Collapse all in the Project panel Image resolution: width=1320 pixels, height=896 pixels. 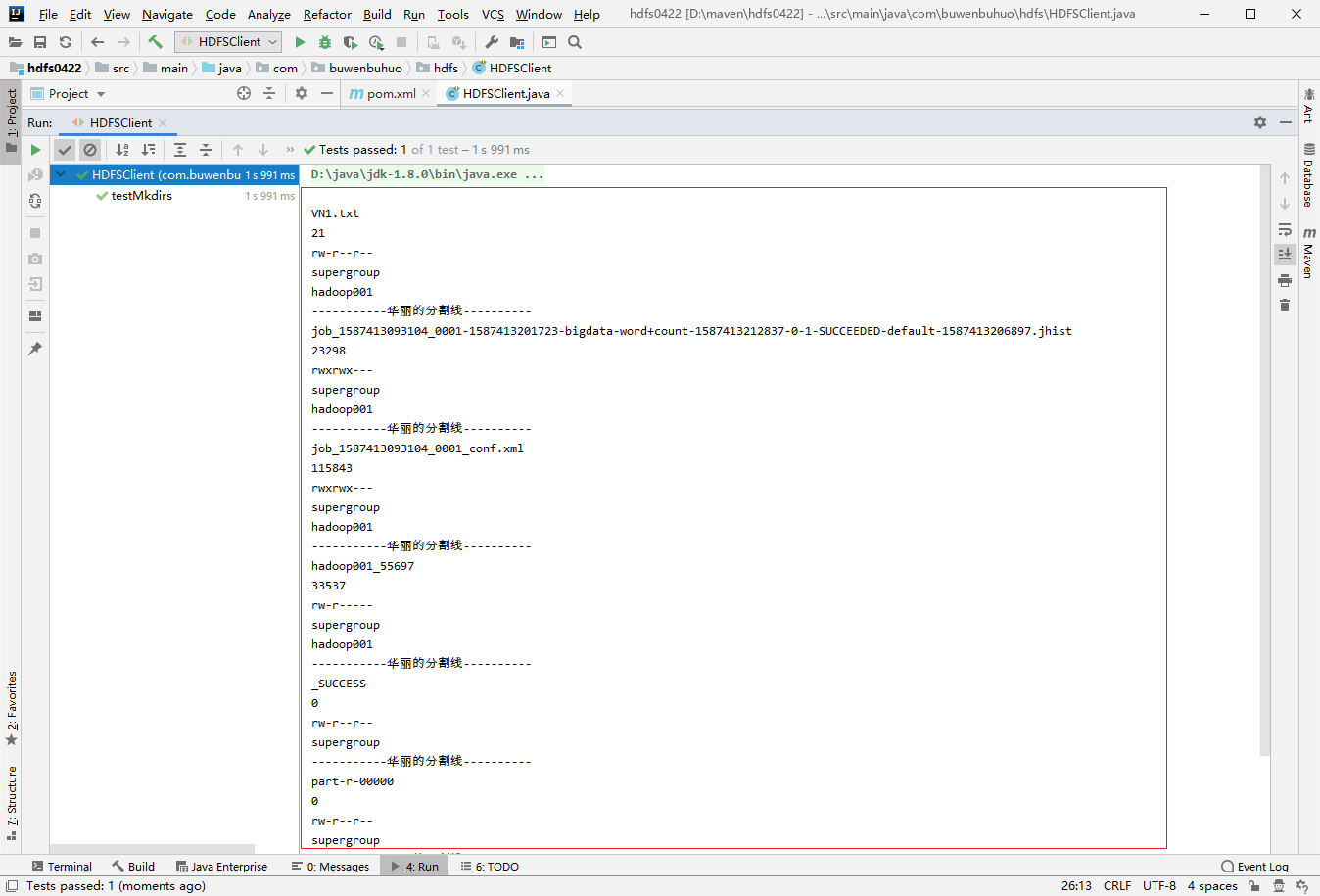point(269,93)
